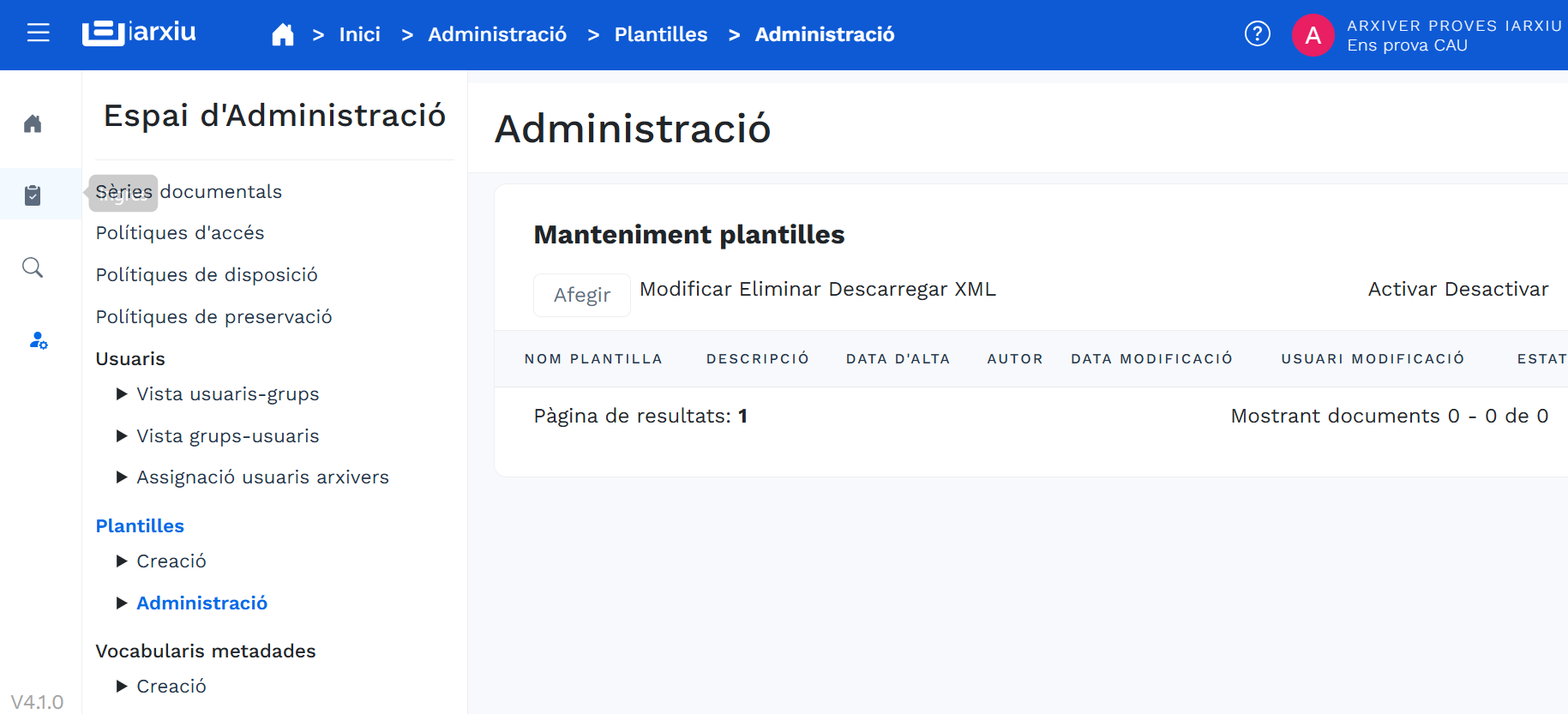The width and height of the screenshot is (1568, 714).
Task: Click the iarxiu logo
Action: [x=139, y=33]
